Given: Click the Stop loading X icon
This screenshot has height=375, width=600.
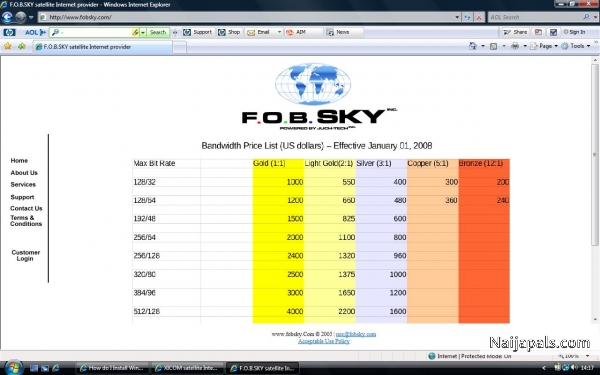Looking at the screenshot, I should click(x=479, y=17).
